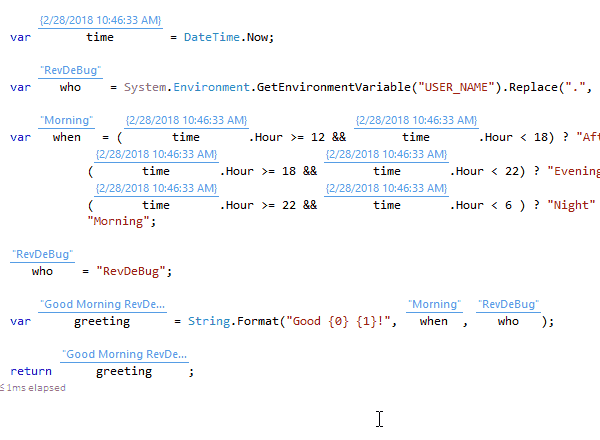Click the timestamp above 'time .Hour < 22'
The width and height of the screenshot is (600, 440).
click(386, 155)
